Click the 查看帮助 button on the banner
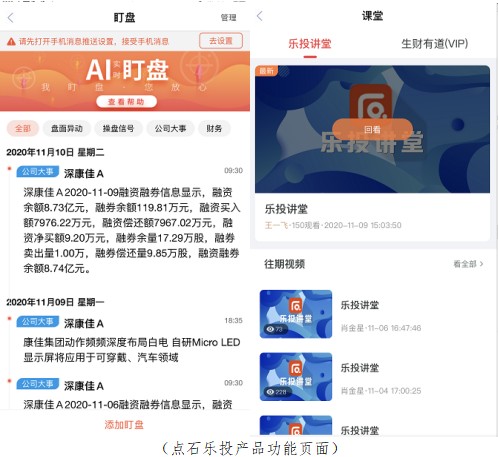This screenshot has height=457, width=498. tap(126, 102)
